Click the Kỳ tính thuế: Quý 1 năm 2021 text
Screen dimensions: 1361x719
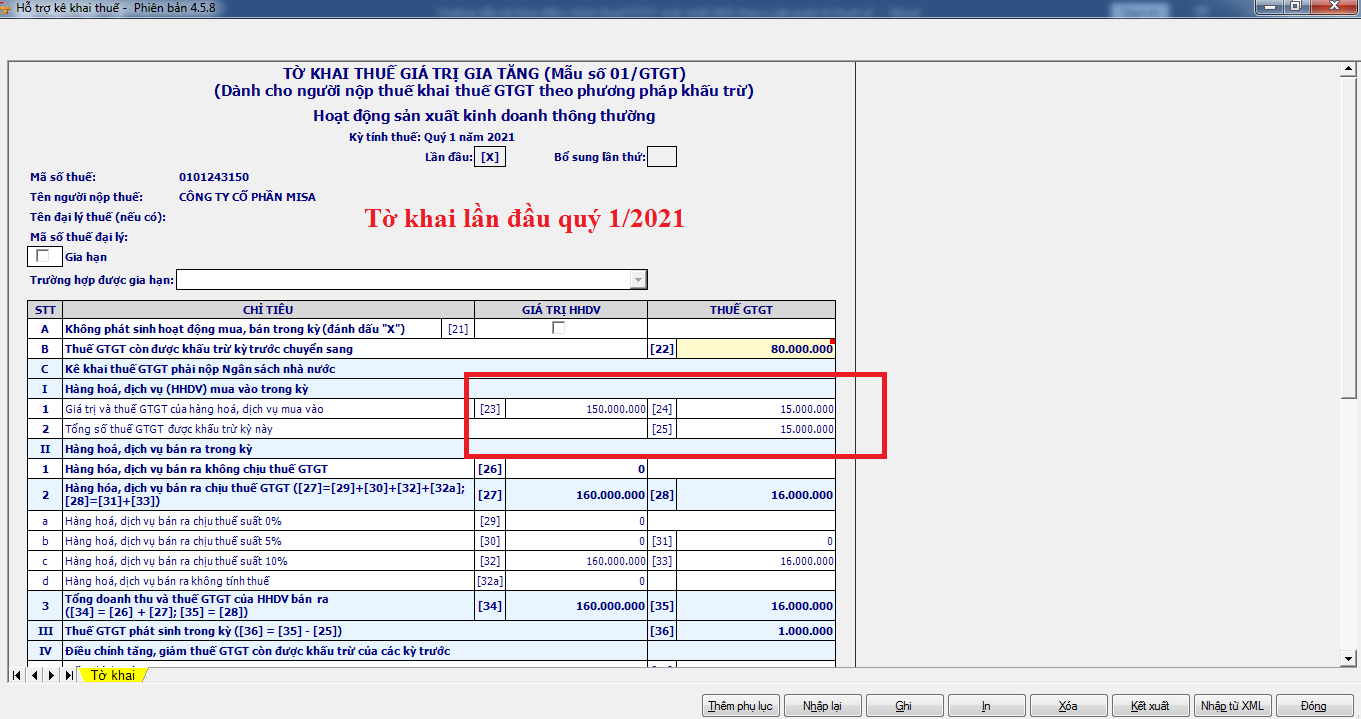432,137
